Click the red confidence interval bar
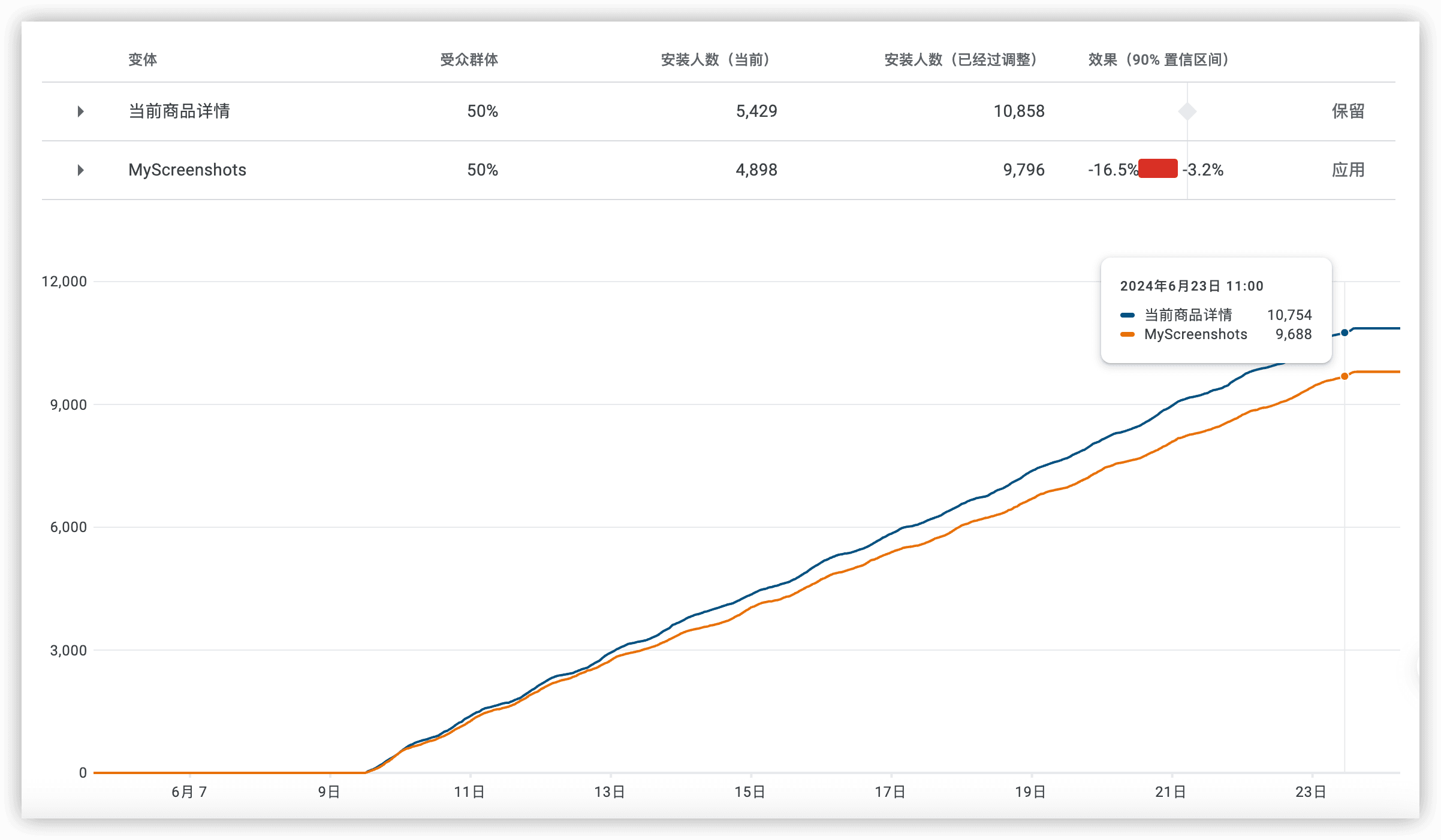The image size is (1441, 840). 1157,169
